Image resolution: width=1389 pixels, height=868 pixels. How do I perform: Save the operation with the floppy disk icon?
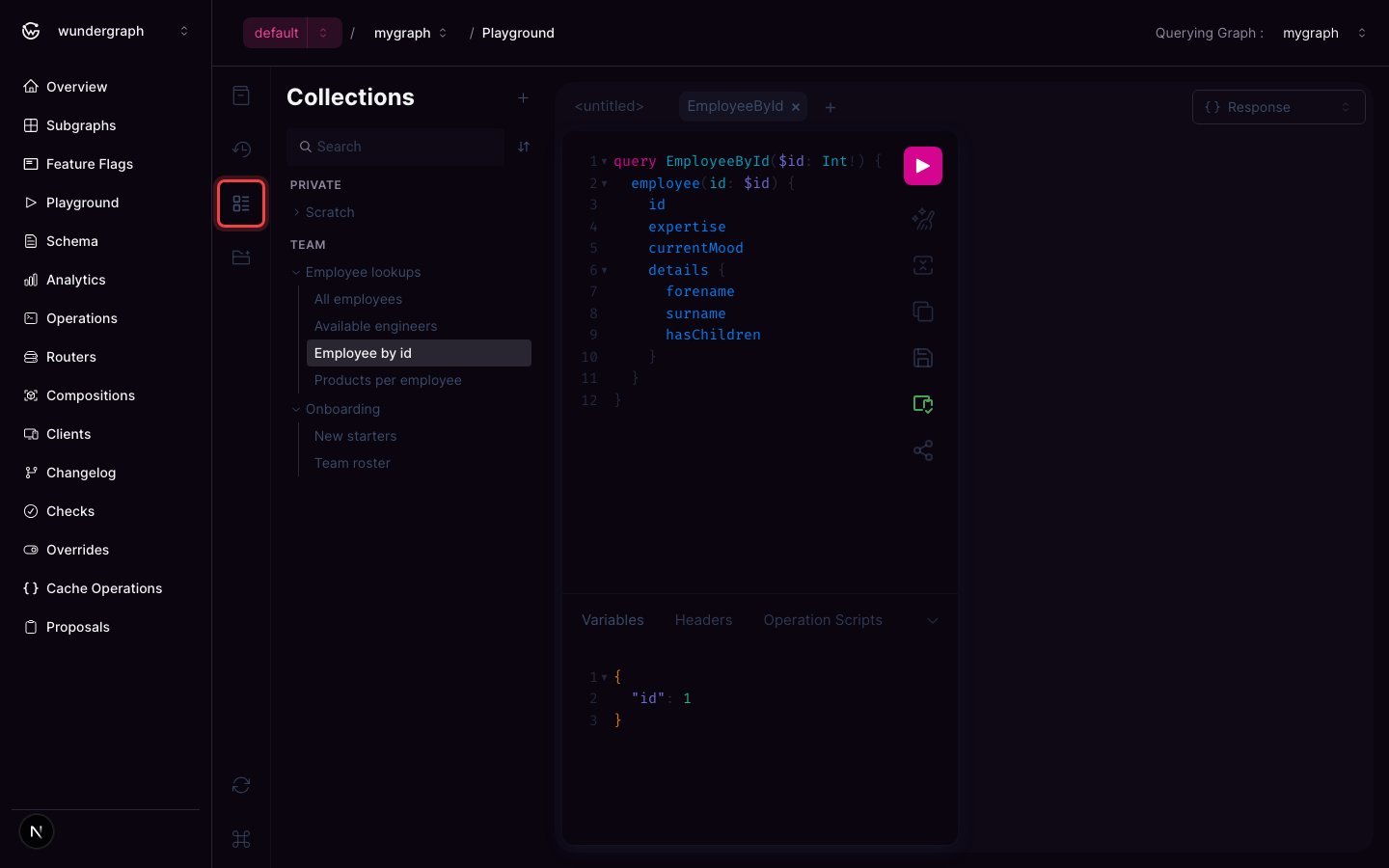(922, 358)
